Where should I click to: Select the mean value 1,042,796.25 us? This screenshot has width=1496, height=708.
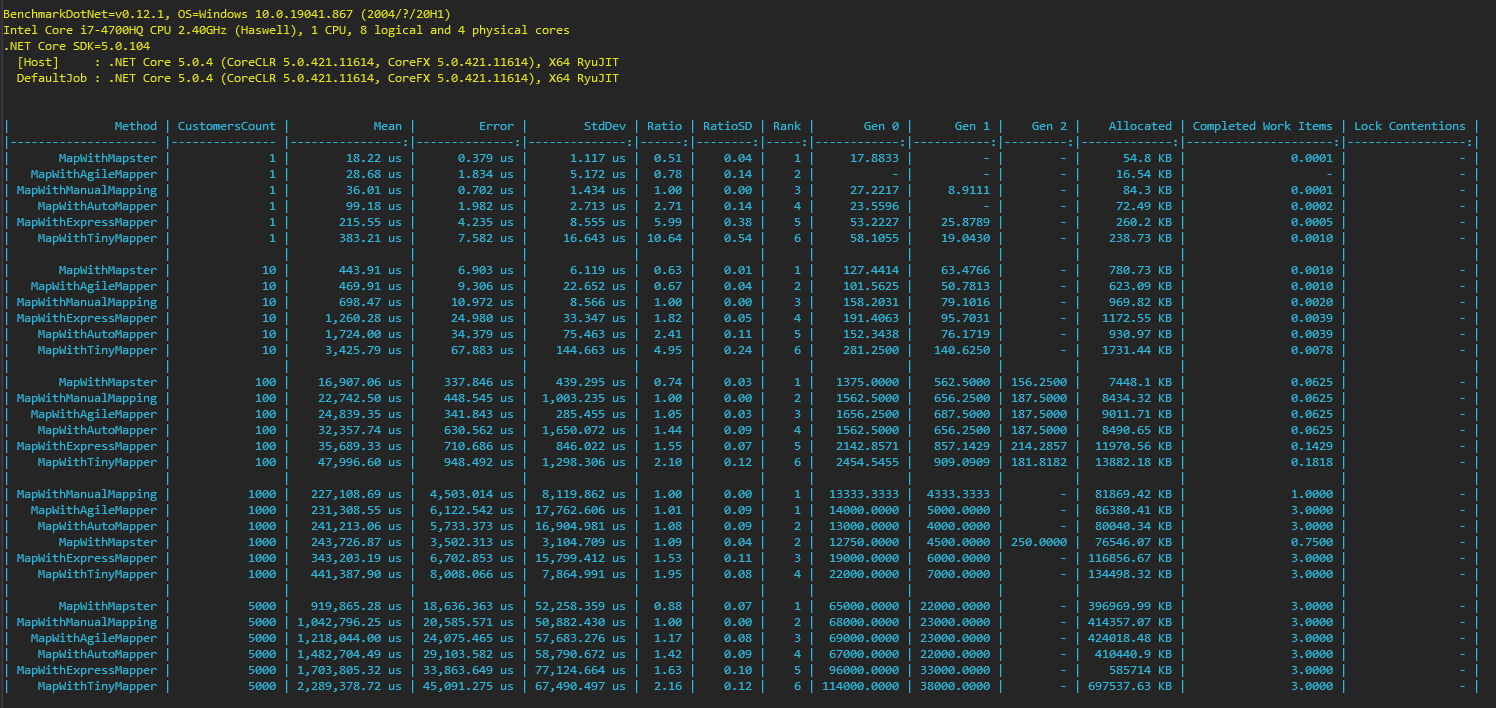pos(349,622)
